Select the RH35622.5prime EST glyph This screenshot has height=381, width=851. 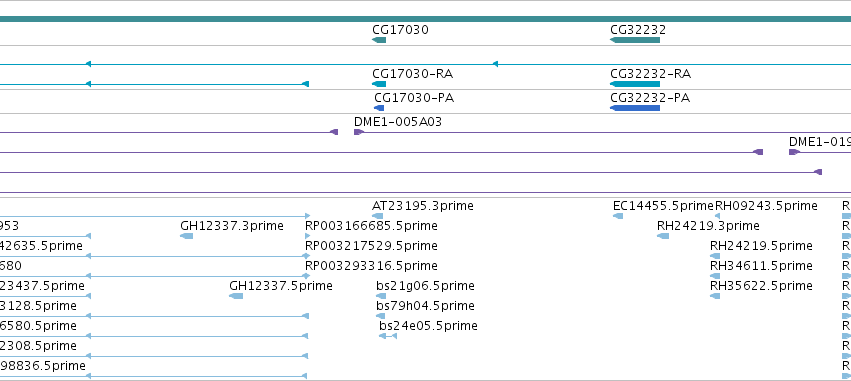point(715,296)
